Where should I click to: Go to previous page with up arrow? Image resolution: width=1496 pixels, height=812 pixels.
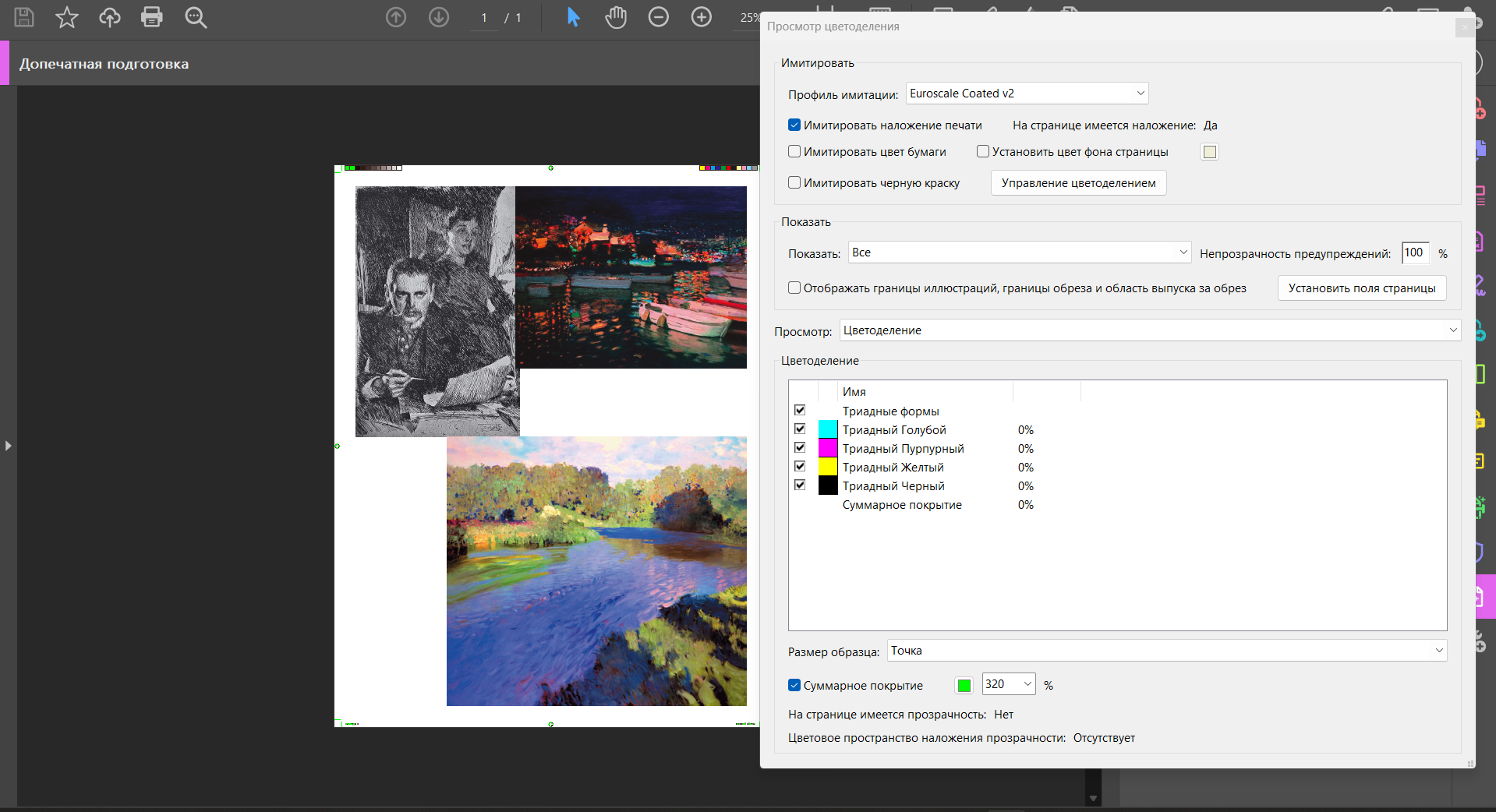[396, 17]
